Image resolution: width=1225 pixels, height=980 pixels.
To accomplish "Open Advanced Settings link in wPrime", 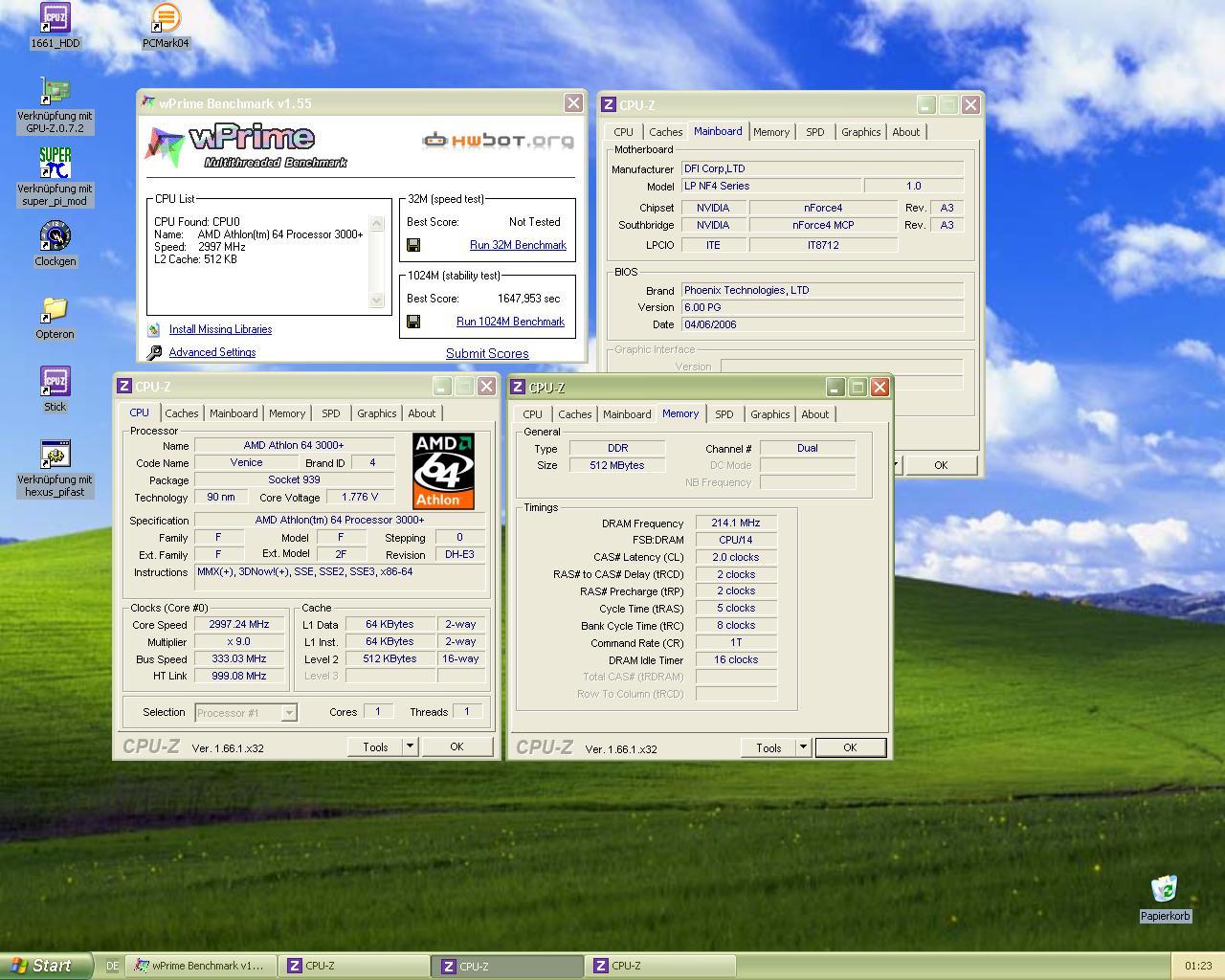I will [212, 352].
